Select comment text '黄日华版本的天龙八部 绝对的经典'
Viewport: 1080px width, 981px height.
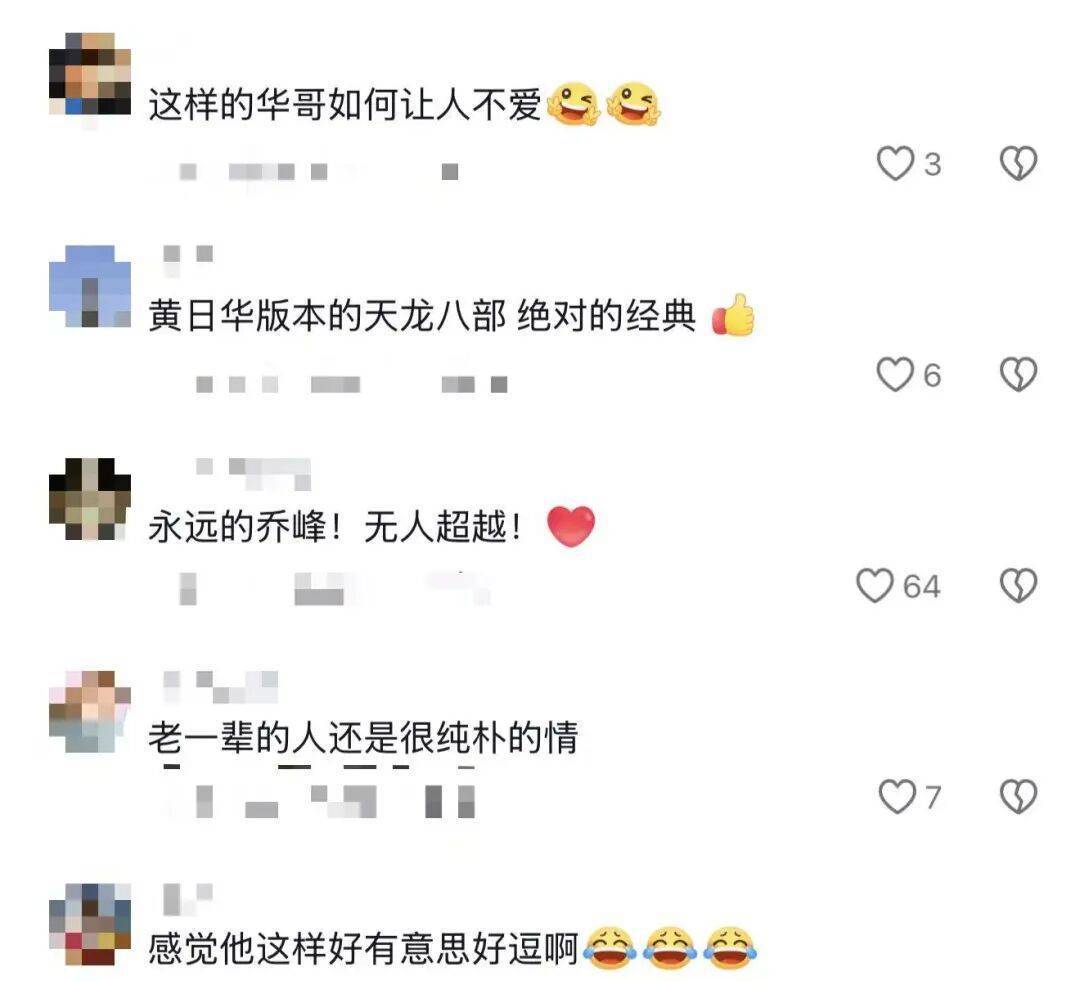422,316
